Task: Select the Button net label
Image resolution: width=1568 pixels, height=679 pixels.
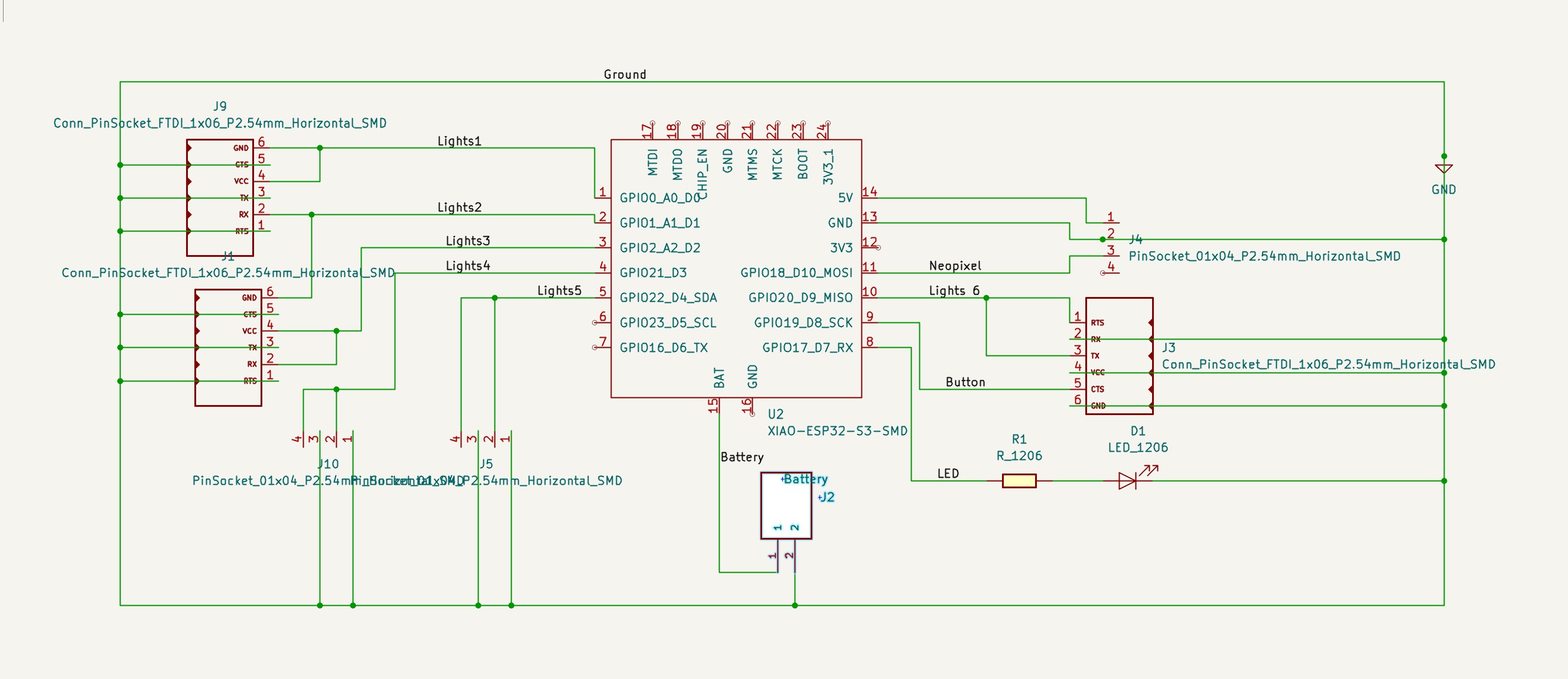Action: pos(965,382)
